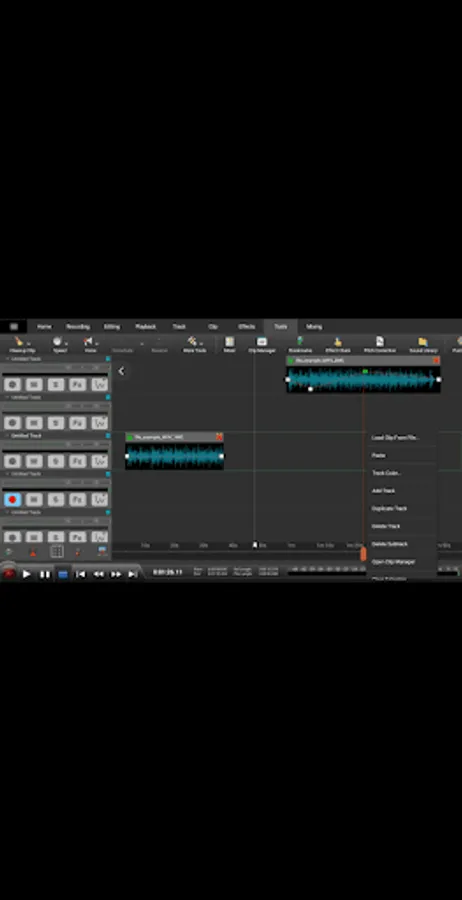This screenshot has width=462, height=900.
Task: Open automation curve for the third track
Action: [100, 461]
